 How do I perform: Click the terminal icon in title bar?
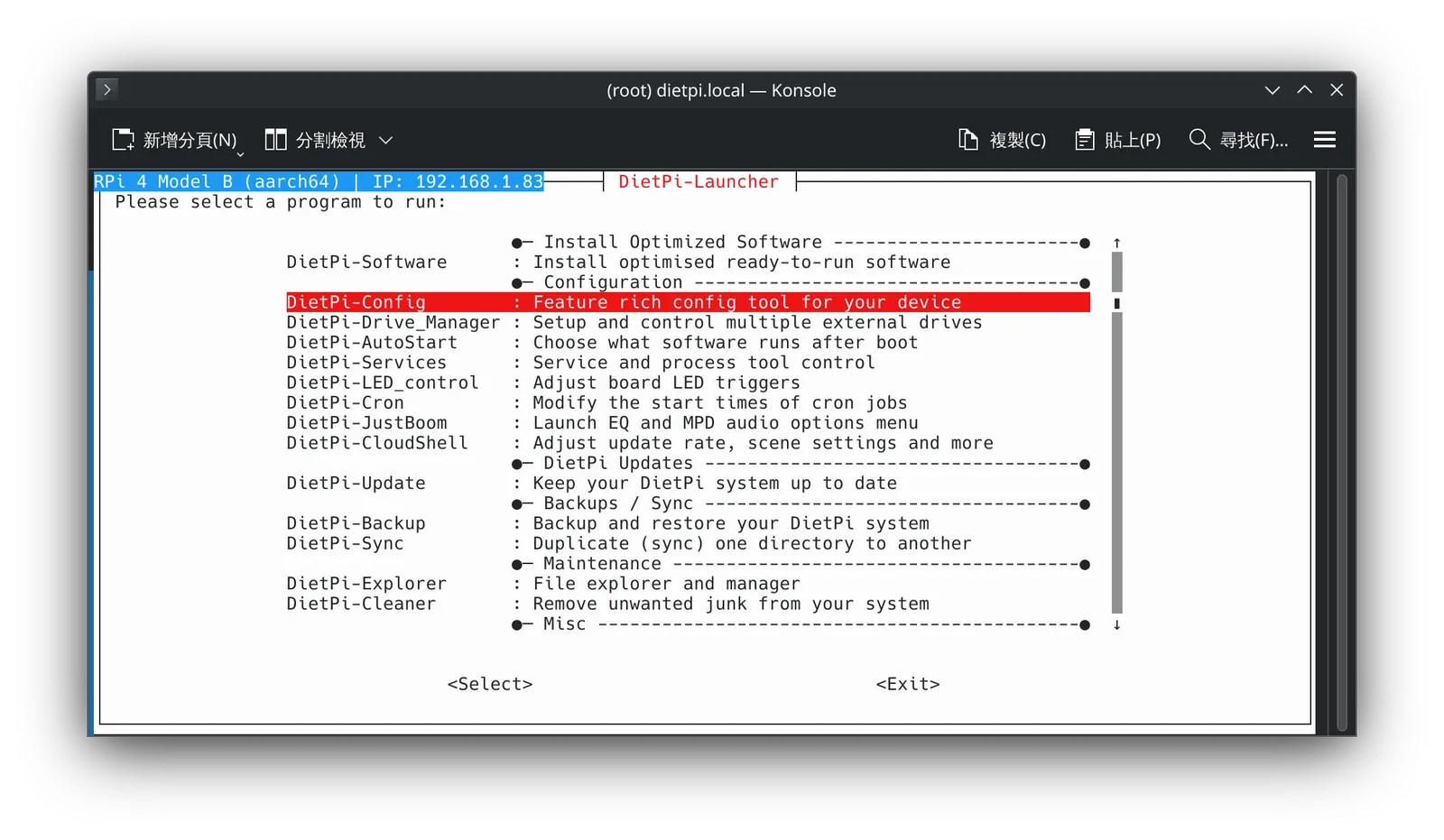tap(106, 89)
